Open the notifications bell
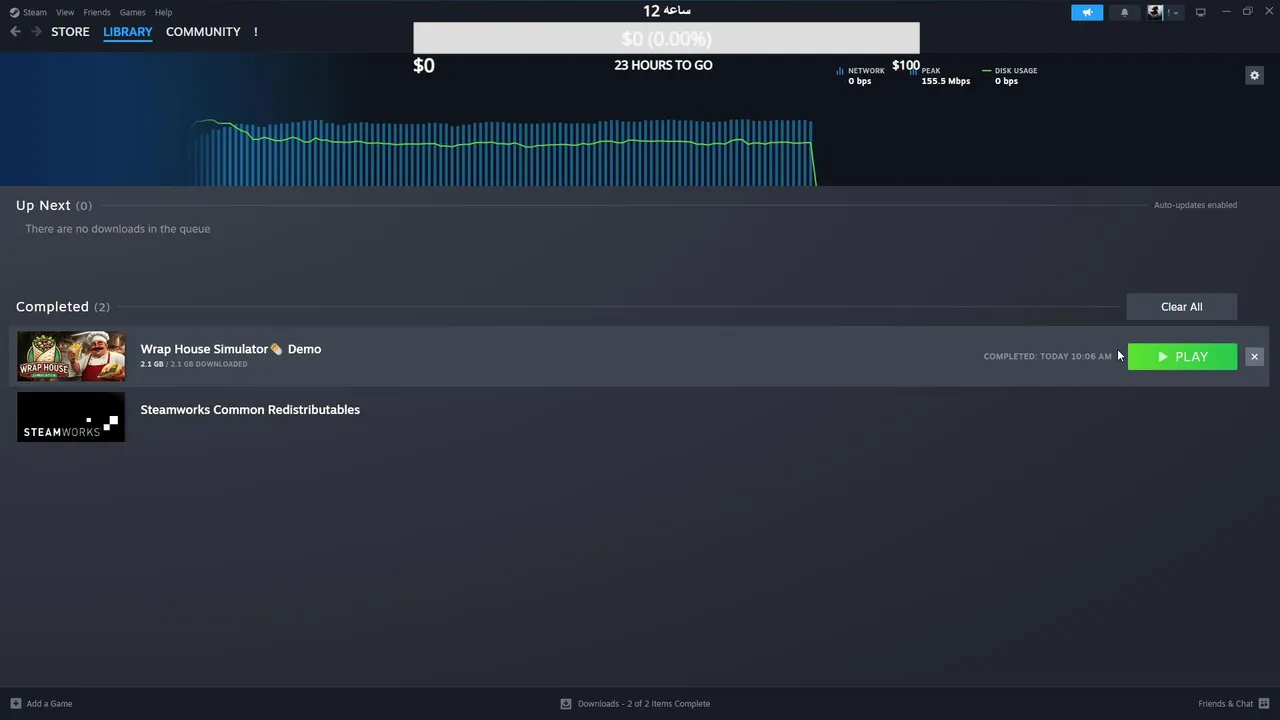Viewport: 1280px width, 720px height. tap(1124, 12)
